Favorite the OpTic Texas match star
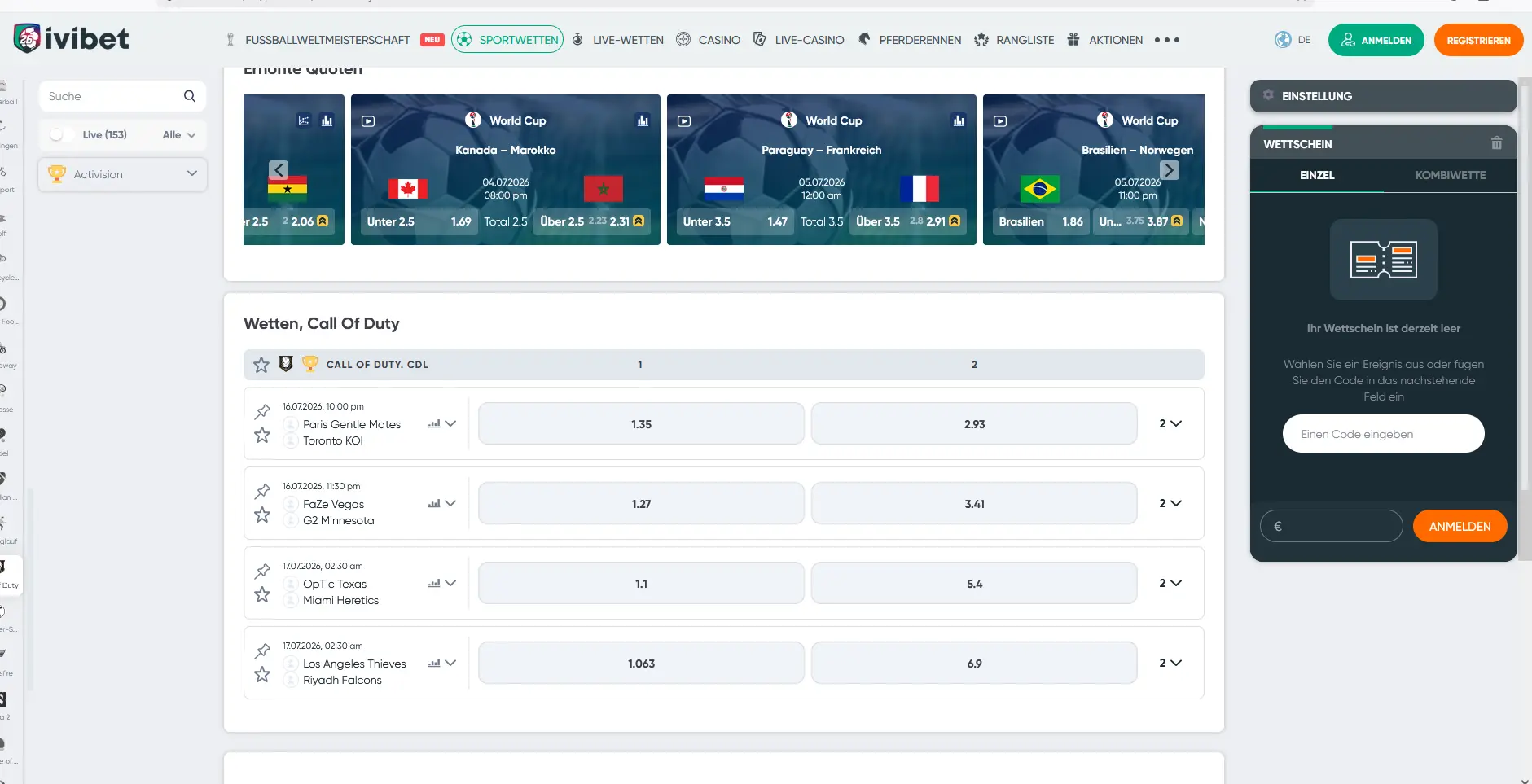The width and height of the screenshot is (1532, 784). pyautogui.click(x=262, y=595)
